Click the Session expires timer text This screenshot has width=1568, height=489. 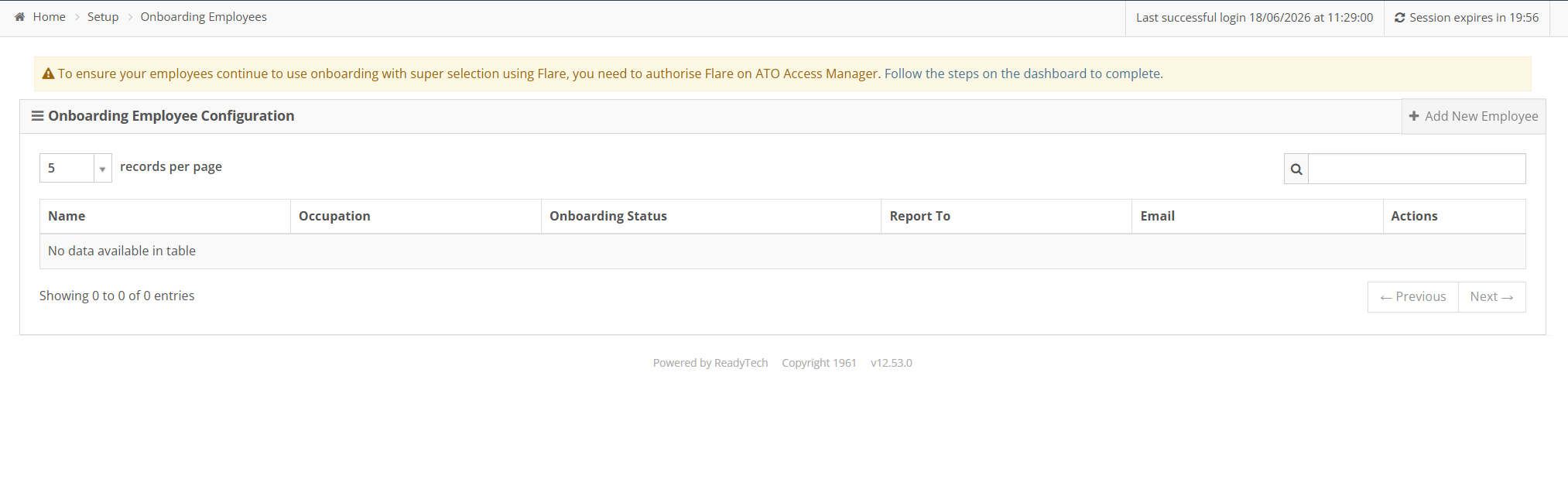pyautogui.click(x=1474, y=18)
